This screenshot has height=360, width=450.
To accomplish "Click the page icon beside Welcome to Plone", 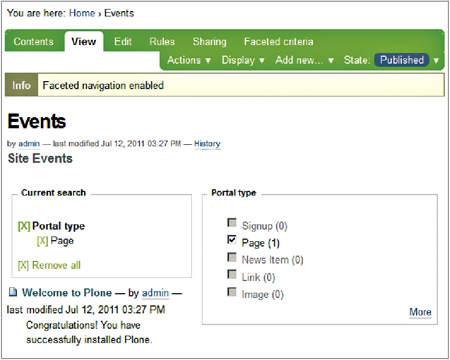I will (13, 292).
